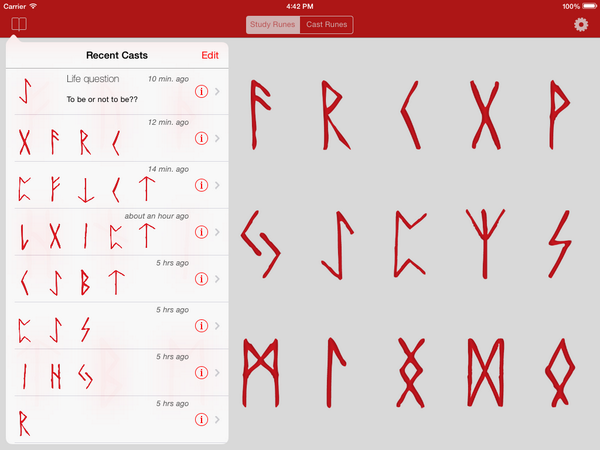Switch to the Study Runes tab
The width and height of the screenshot is (600, 450).
(272, 24)
